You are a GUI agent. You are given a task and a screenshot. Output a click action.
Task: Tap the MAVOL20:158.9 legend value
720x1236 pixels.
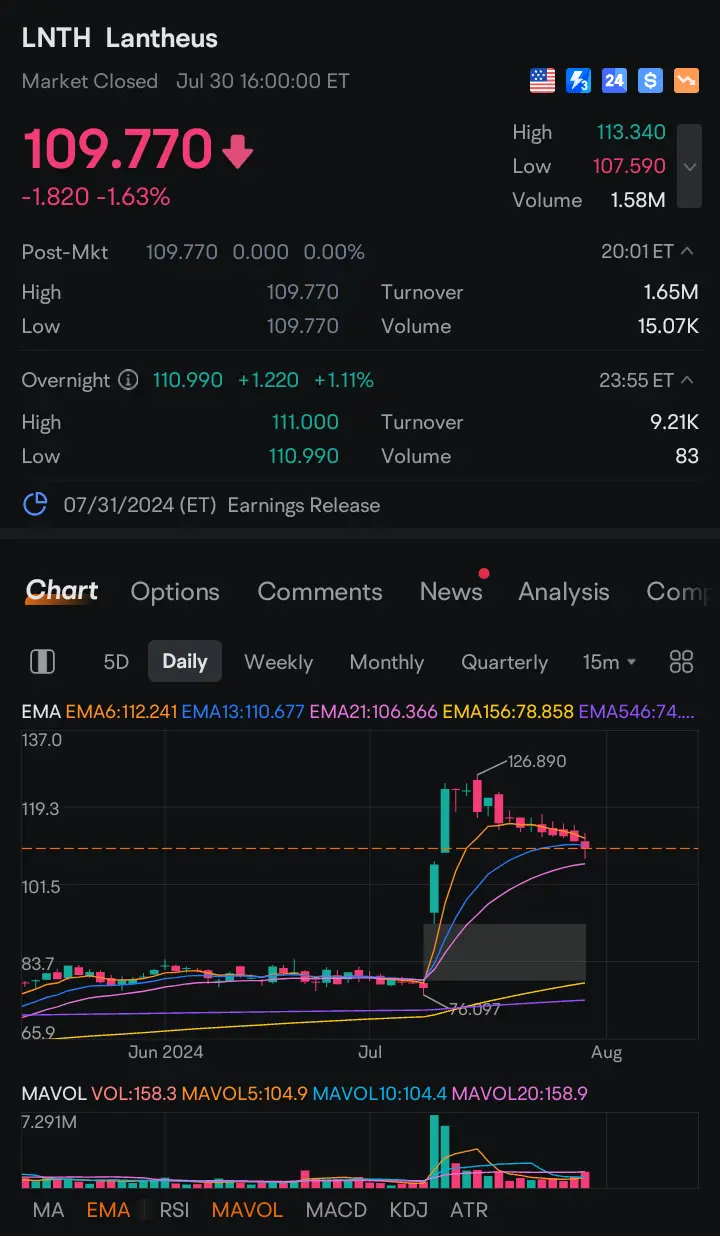point(520,1094)
